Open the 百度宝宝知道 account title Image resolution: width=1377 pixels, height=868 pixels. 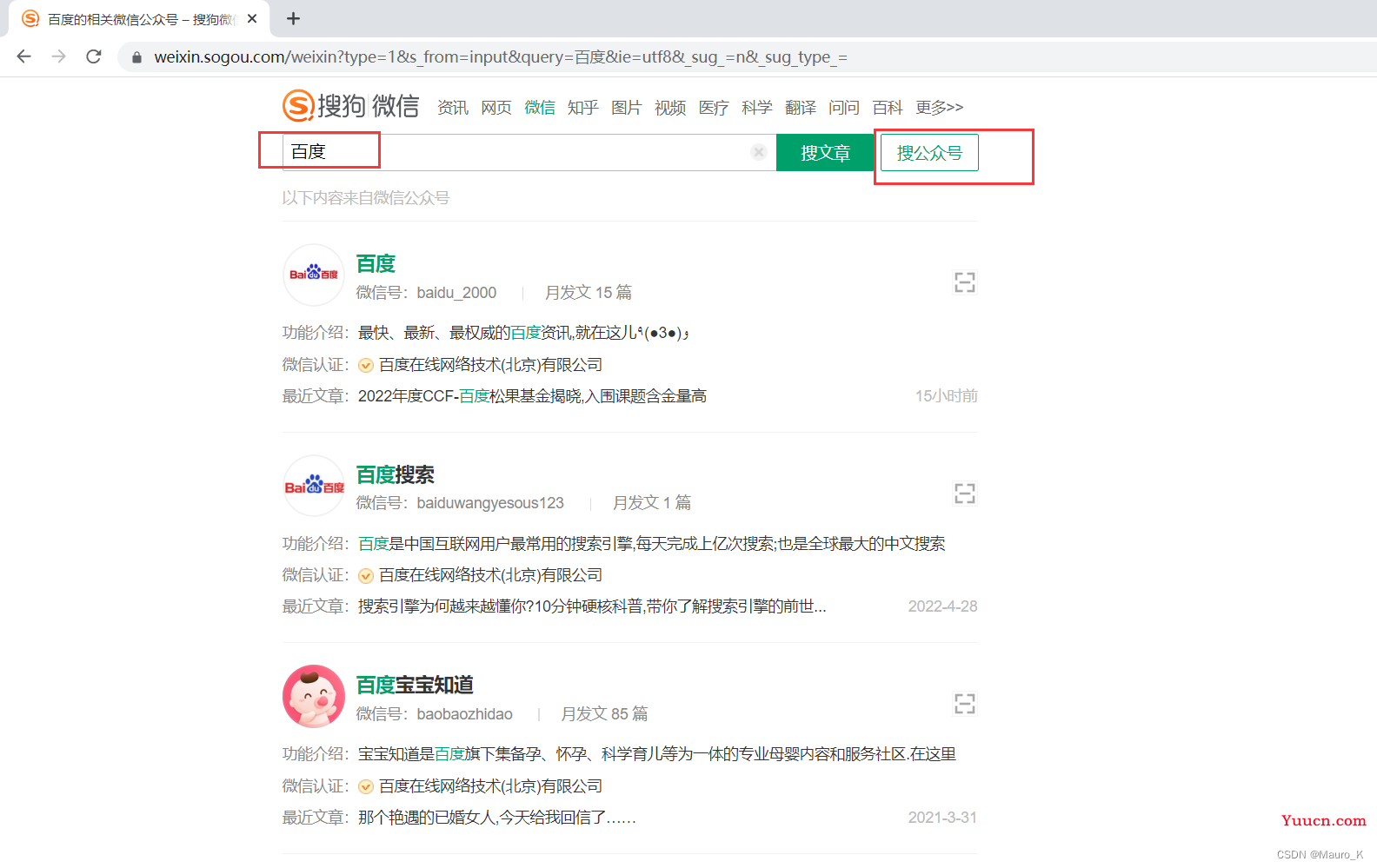415,685
